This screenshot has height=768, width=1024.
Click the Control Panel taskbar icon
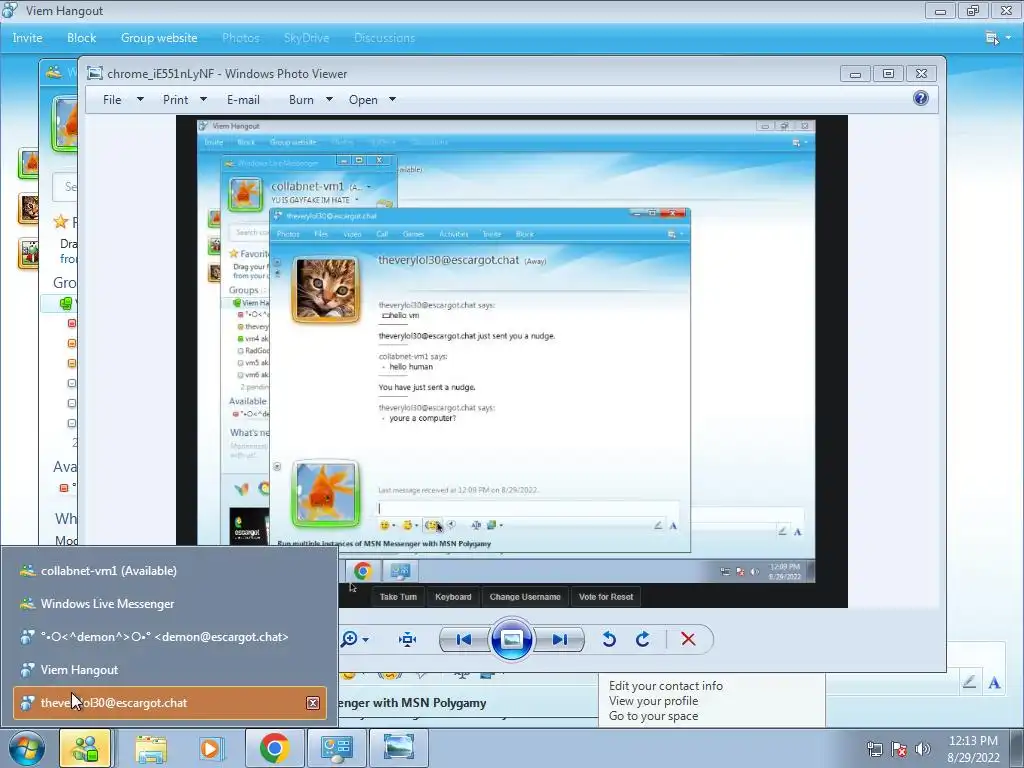point(336,748)
